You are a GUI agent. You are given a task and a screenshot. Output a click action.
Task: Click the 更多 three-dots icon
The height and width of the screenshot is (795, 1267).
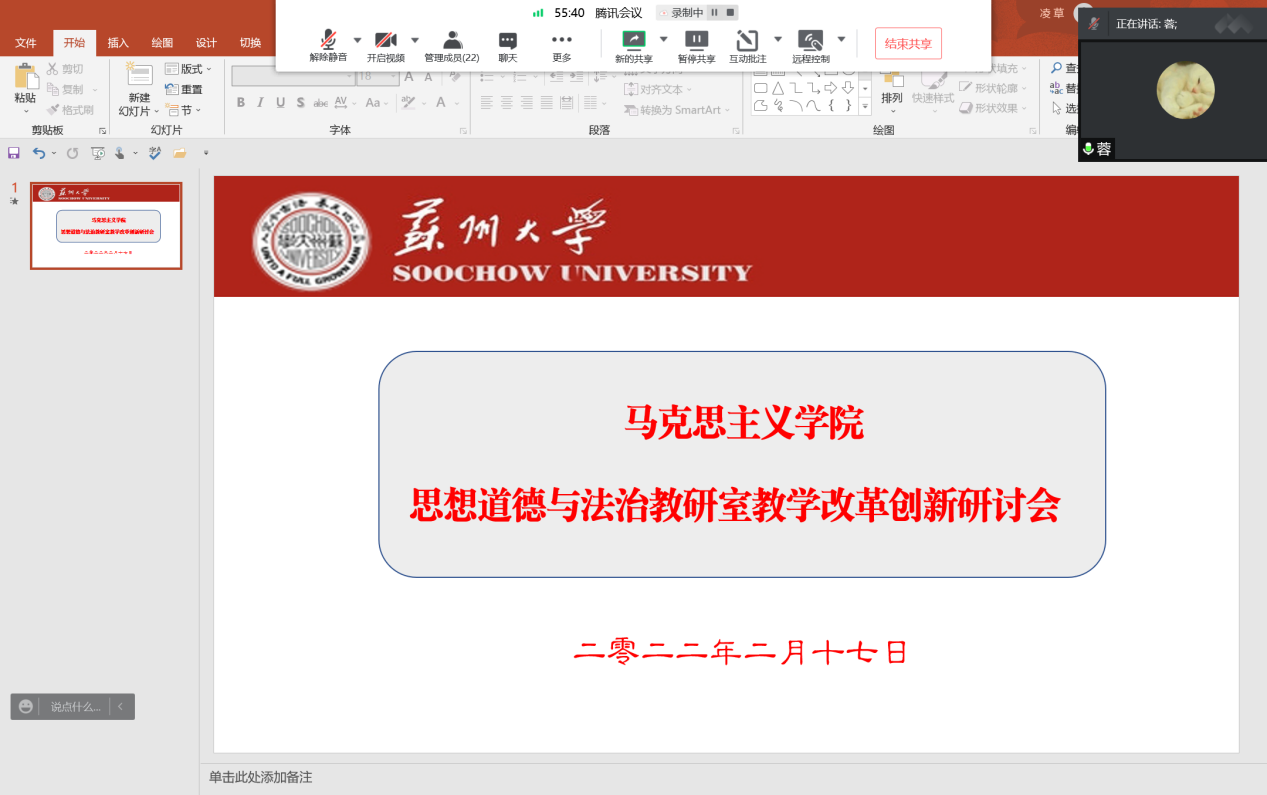coord(562,40)
